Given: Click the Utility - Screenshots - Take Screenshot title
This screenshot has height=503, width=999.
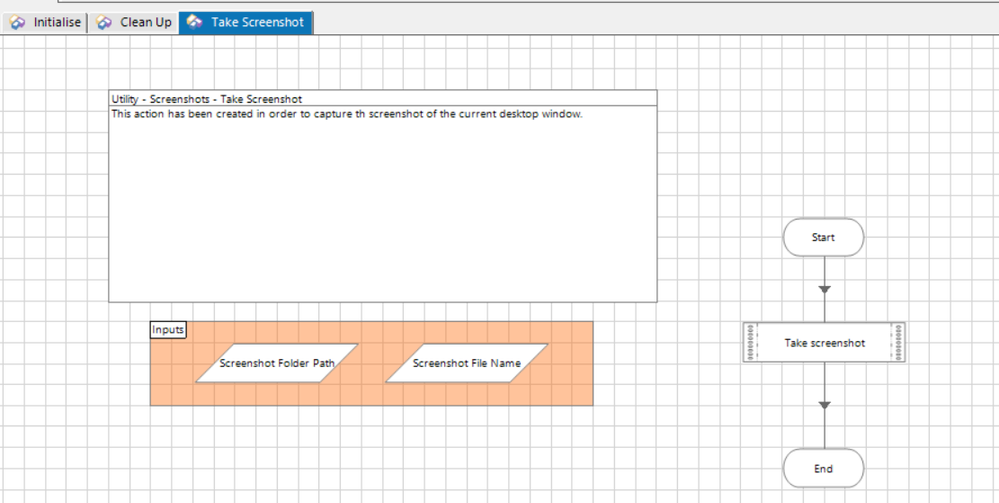Looking at the screenshot, I should coord(206,99).
